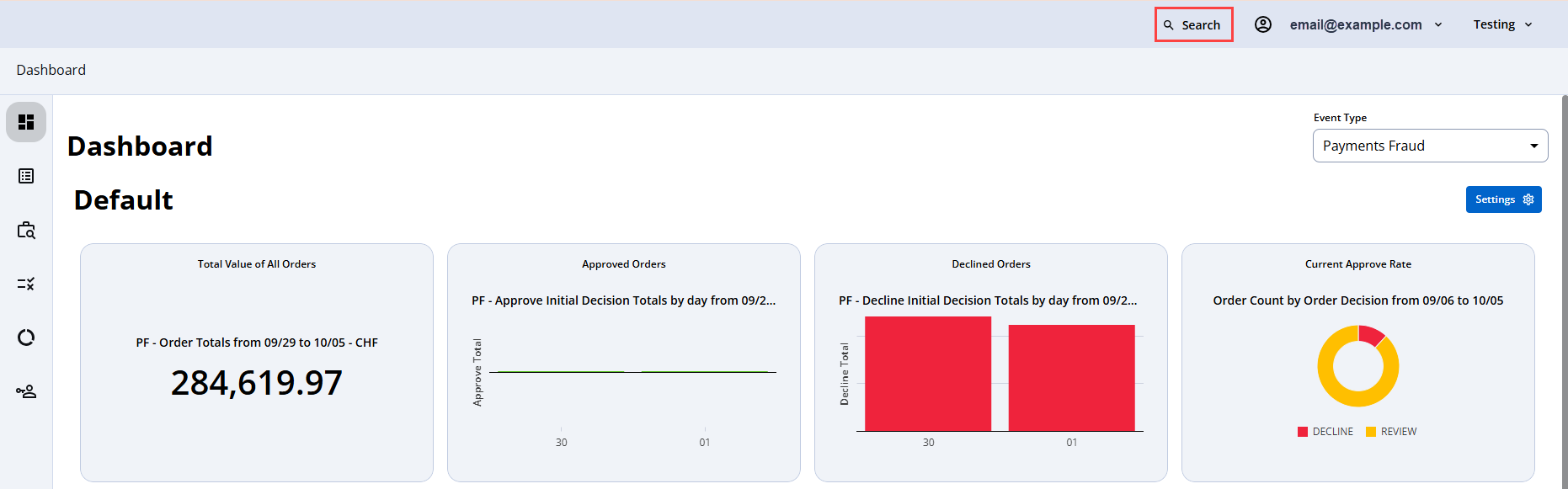Click the list document icon in sidebar
Viewport: 1568px width, 489px height.
coord(26,176)
